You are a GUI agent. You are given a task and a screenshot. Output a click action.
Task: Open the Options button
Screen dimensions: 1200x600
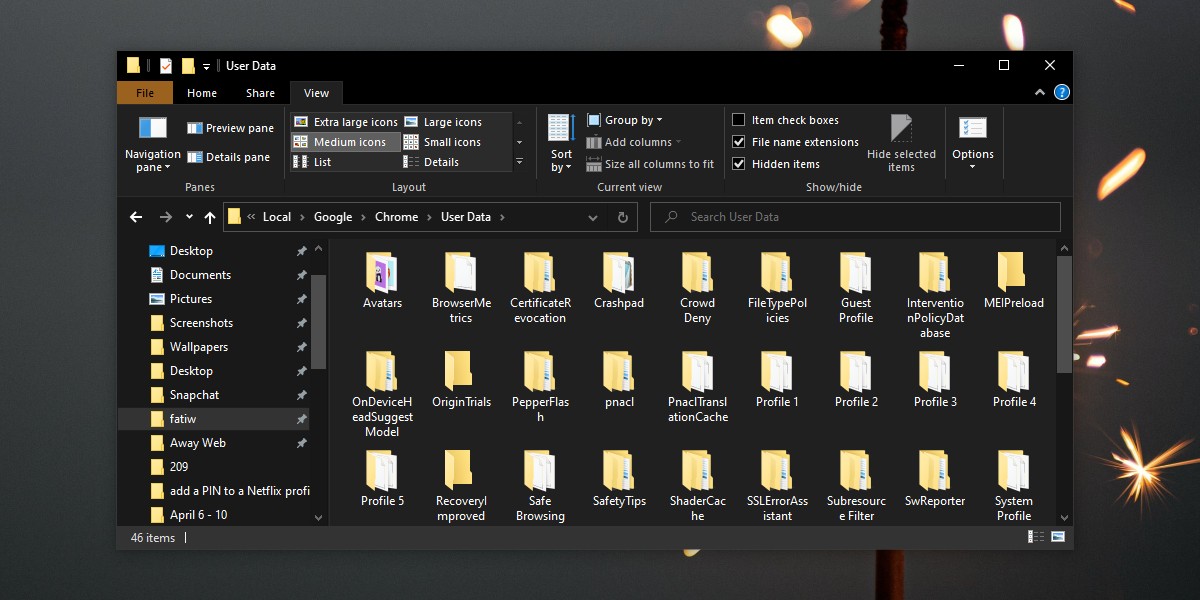point(973,142)
